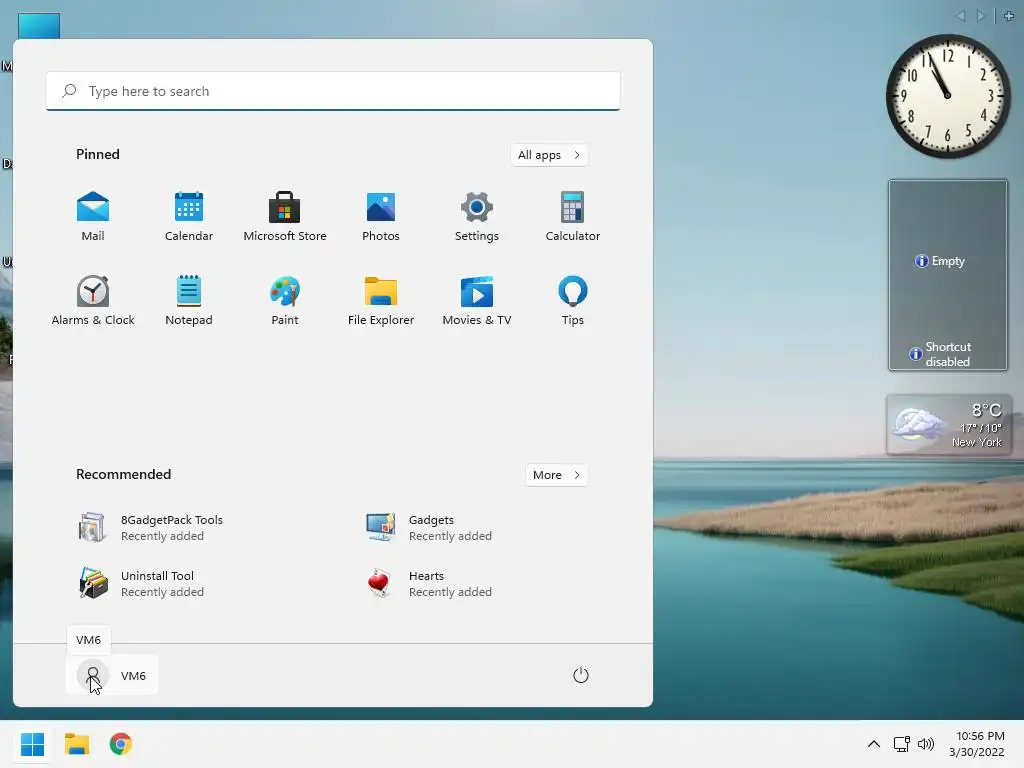
Task: Launch Movies & TV
Action: pyautogui.click(x=477, y=301)
